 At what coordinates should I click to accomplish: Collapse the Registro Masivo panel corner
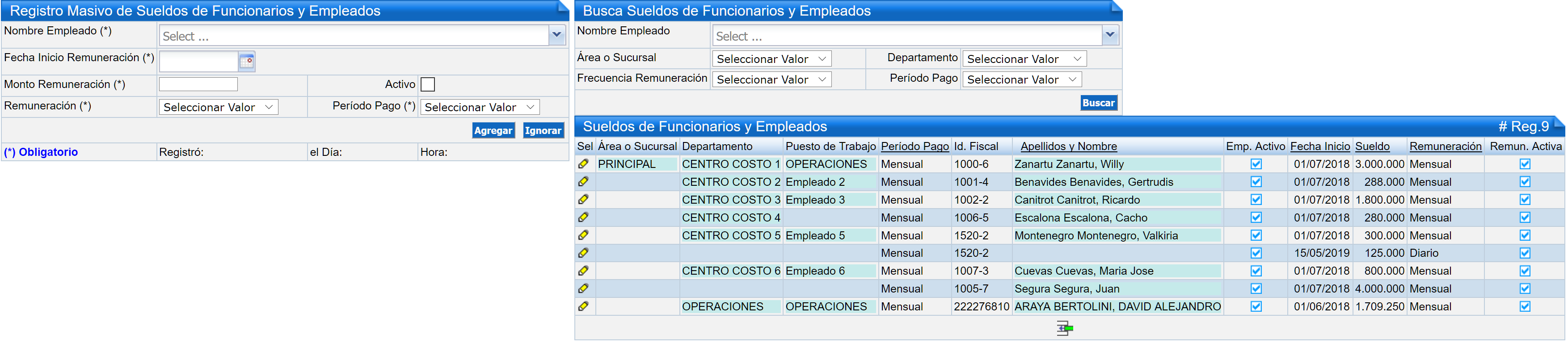click(564, 6)
